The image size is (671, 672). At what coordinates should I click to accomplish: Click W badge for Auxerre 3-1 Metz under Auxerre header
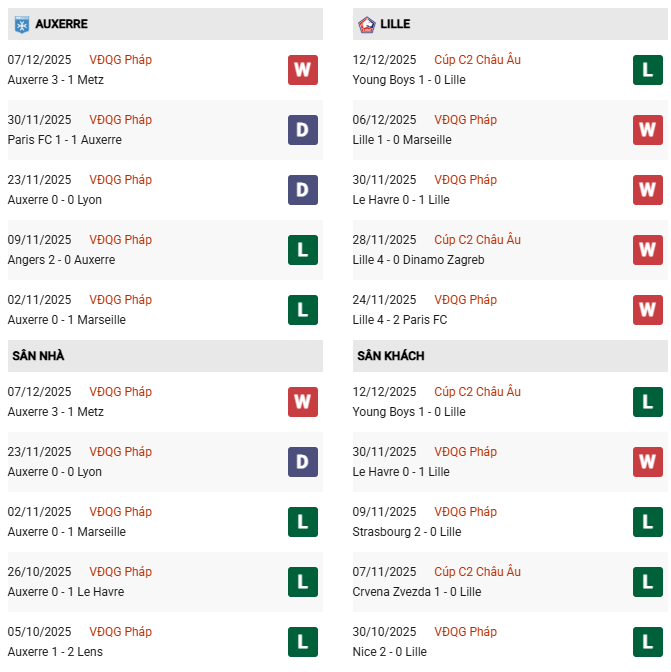point(302,70)
